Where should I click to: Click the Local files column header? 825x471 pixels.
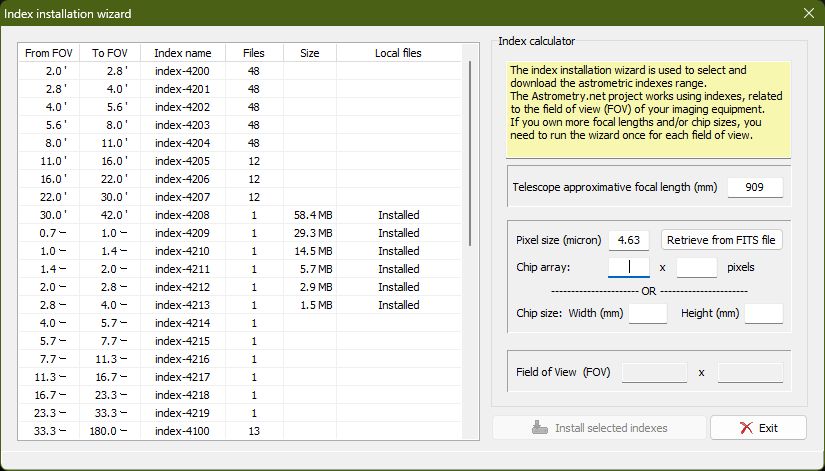point(398,53)
